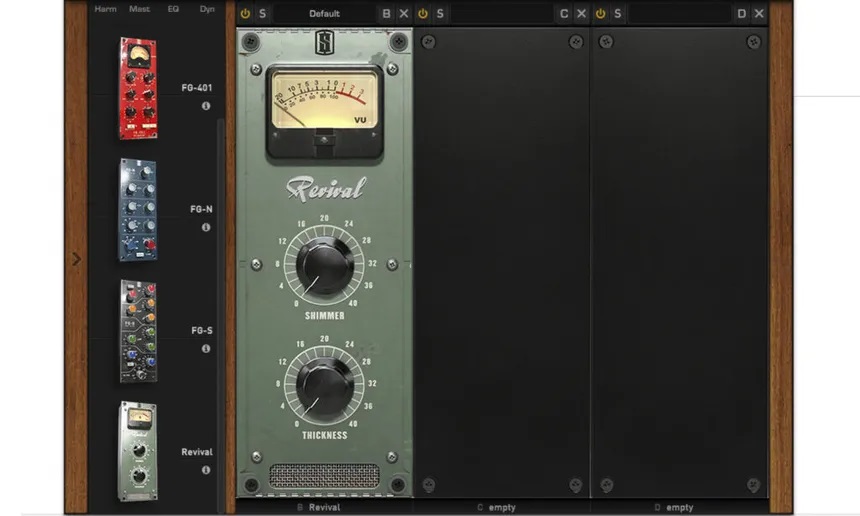Solo slot D
The width and height of the screenshot is (860, 516).
pyautogui.click(x=618, y=14)
